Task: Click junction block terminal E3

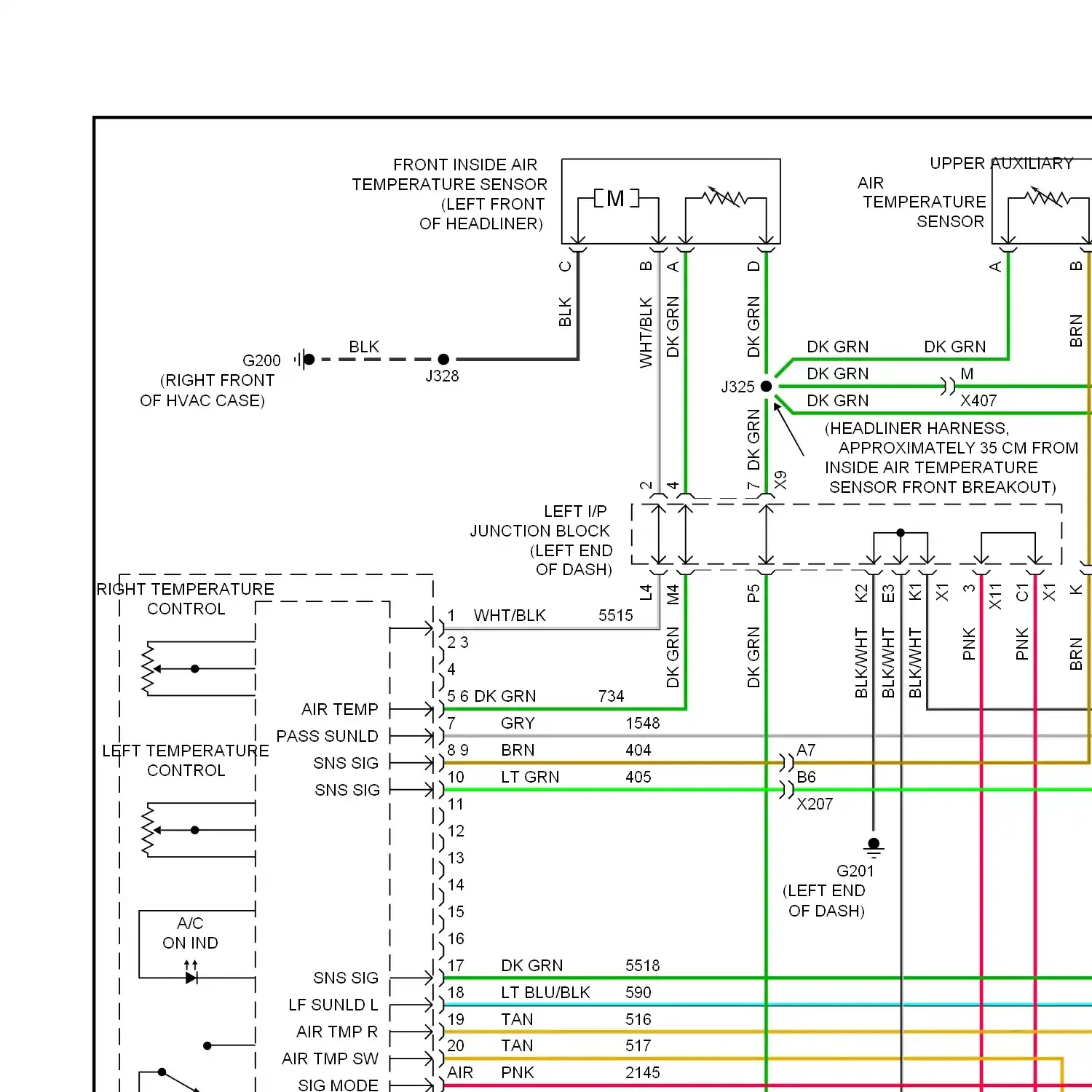Action: [888, 594]
